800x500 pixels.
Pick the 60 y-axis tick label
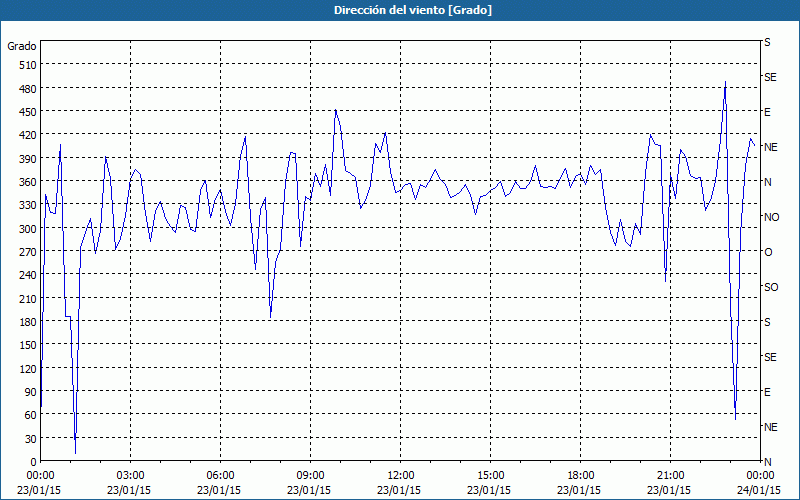tap(31, 415)
